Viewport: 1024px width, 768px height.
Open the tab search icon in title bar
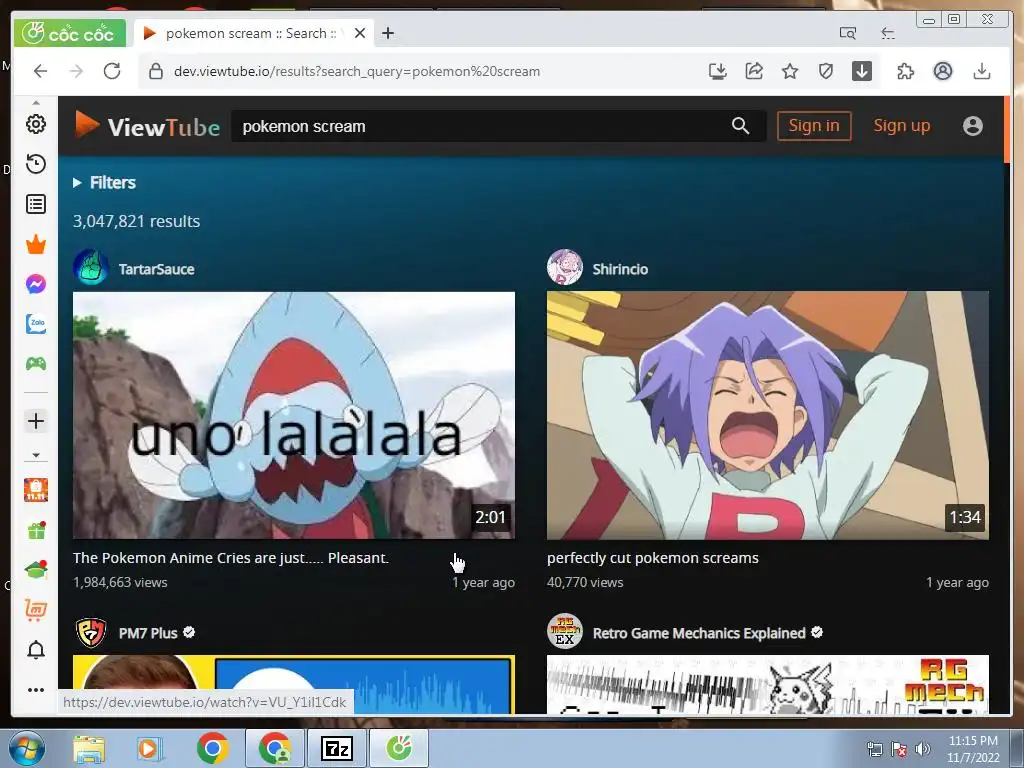[x=848, y=33]
